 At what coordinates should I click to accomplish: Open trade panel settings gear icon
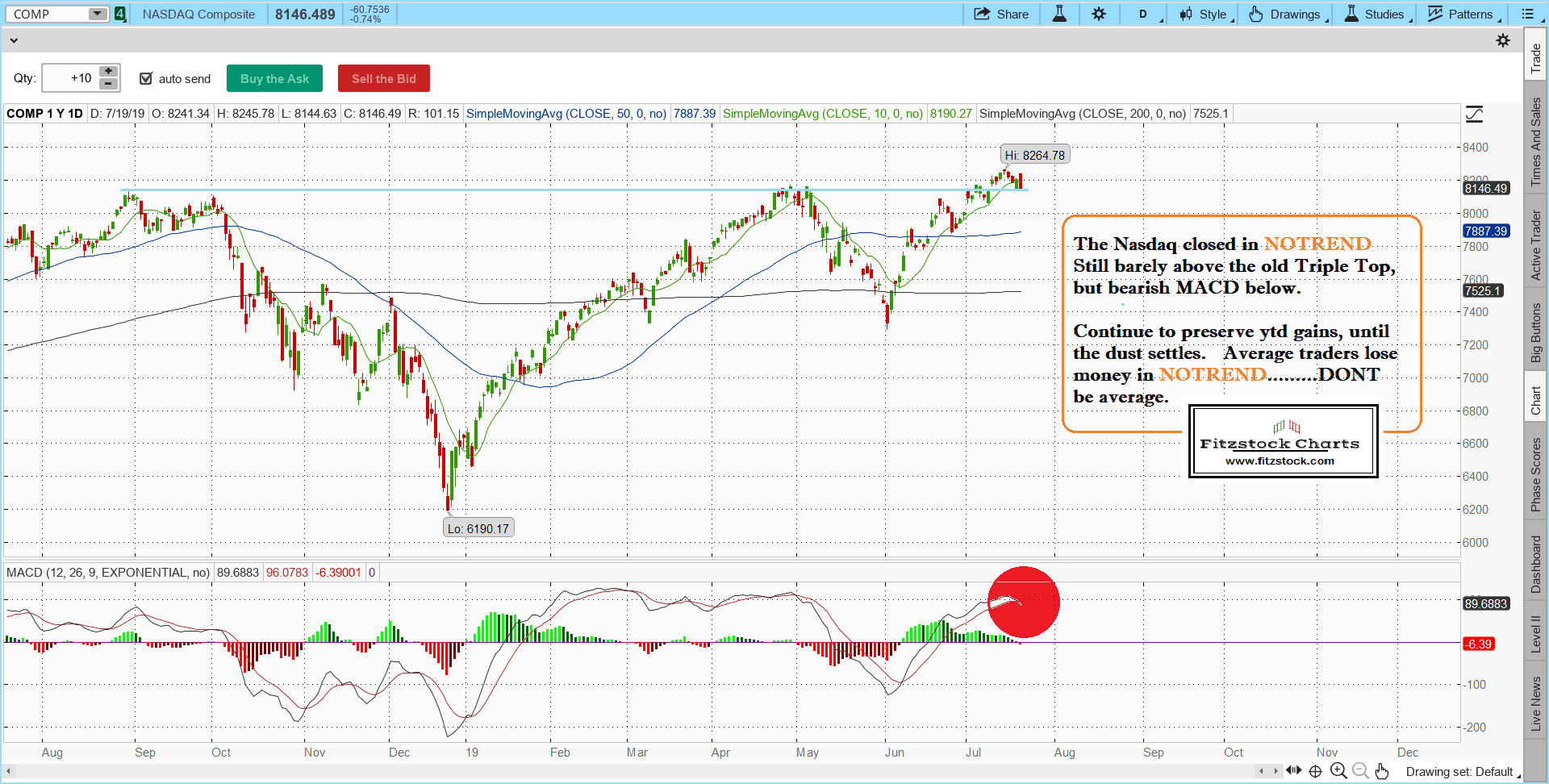pos(1503,40)
